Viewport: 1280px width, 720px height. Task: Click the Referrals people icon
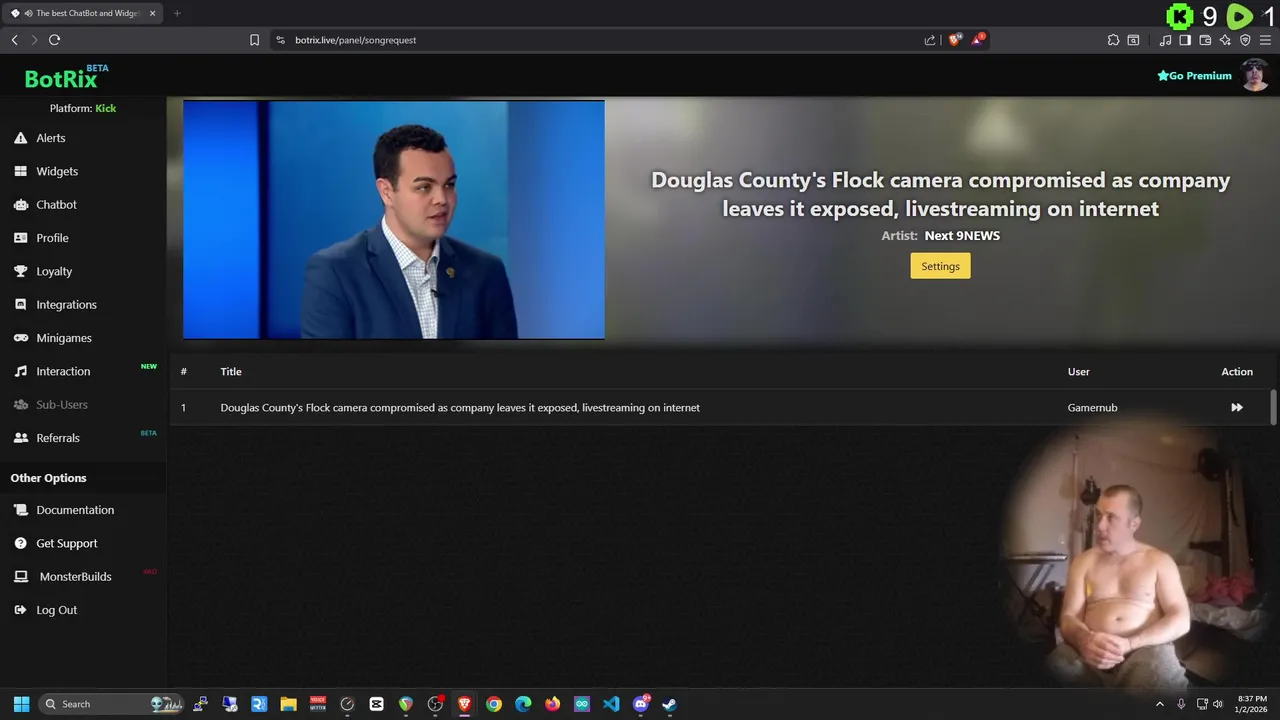coord(20,438)
